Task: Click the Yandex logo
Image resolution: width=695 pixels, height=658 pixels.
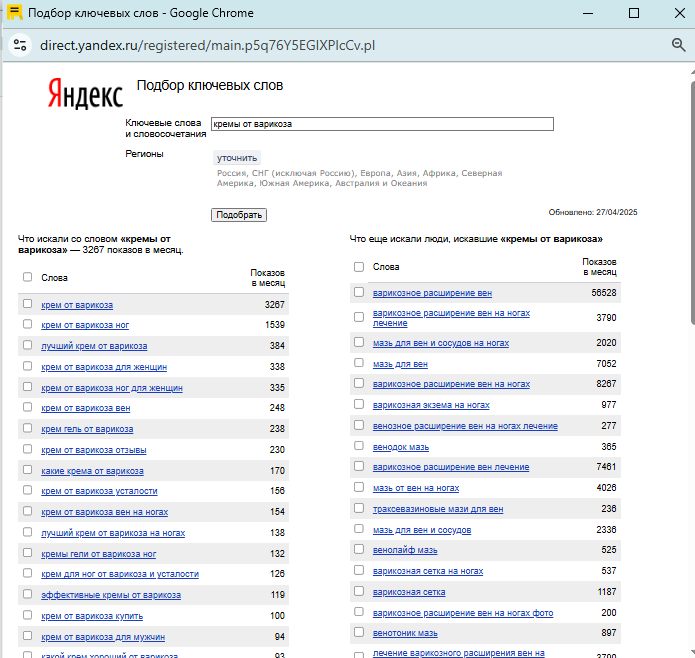Action: tap(85, 93)
